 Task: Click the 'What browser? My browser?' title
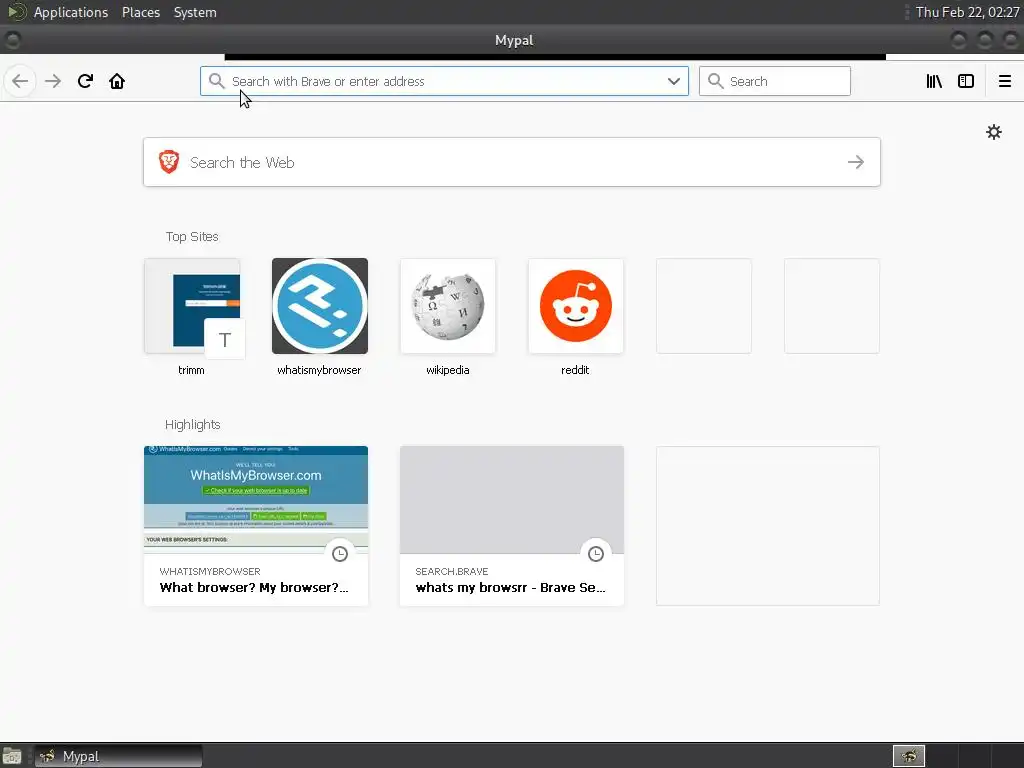[254, 587]
